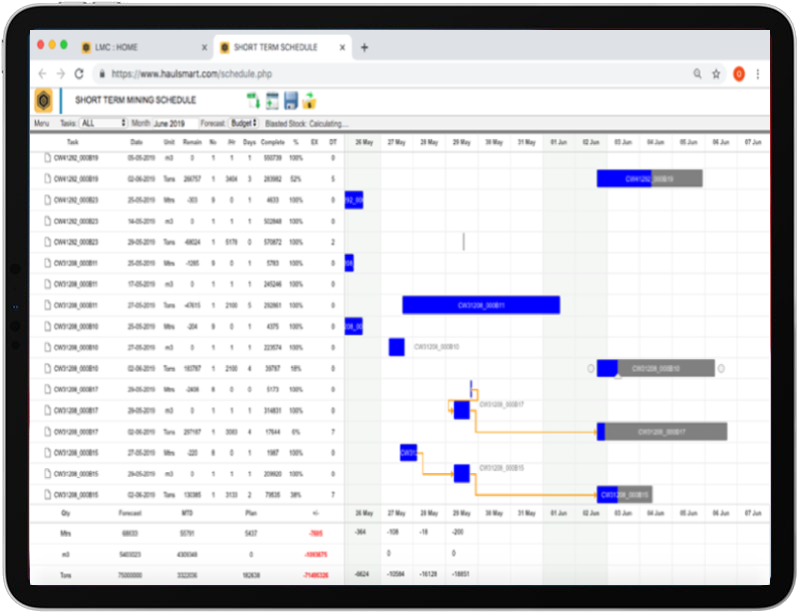Click the Remain column header
This screenshot has height=615, width=800.
pyautogui.click(x=192, y=142)
